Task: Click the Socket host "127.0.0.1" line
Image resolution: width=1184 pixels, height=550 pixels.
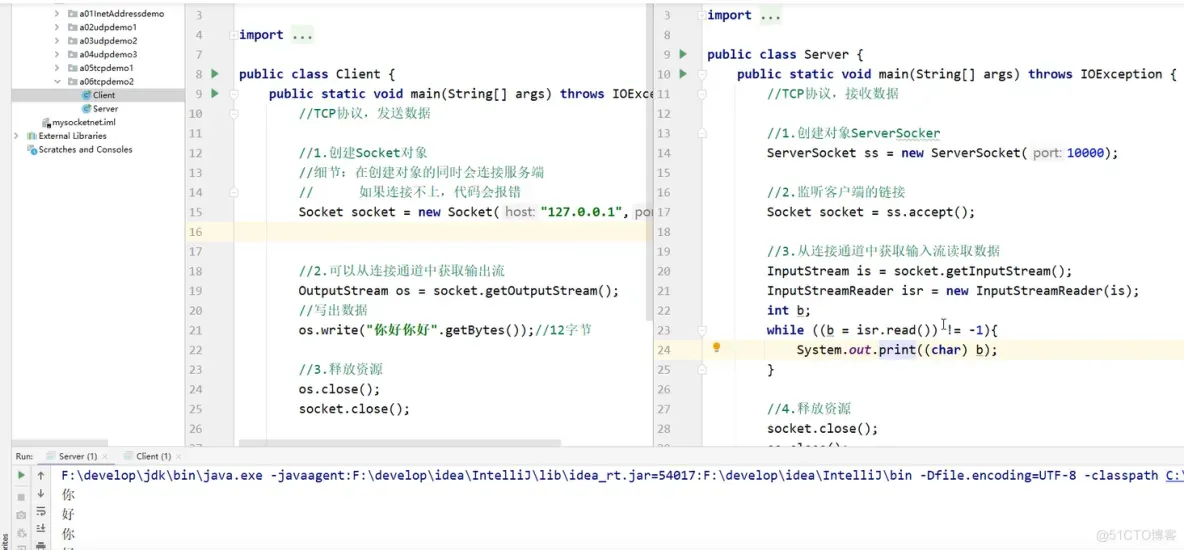Action: (475, 212)
